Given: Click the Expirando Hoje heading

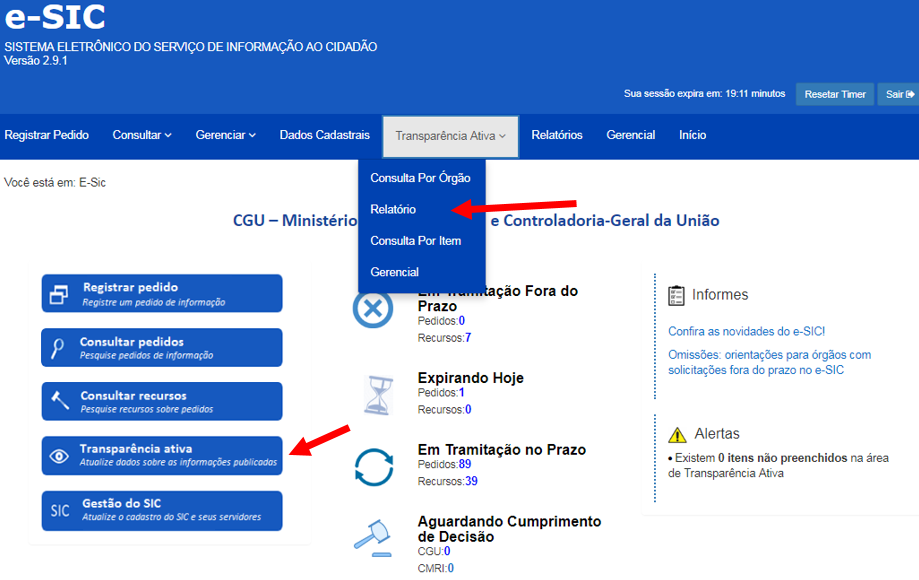Looking at the screenshot, I should click(471, 378).
